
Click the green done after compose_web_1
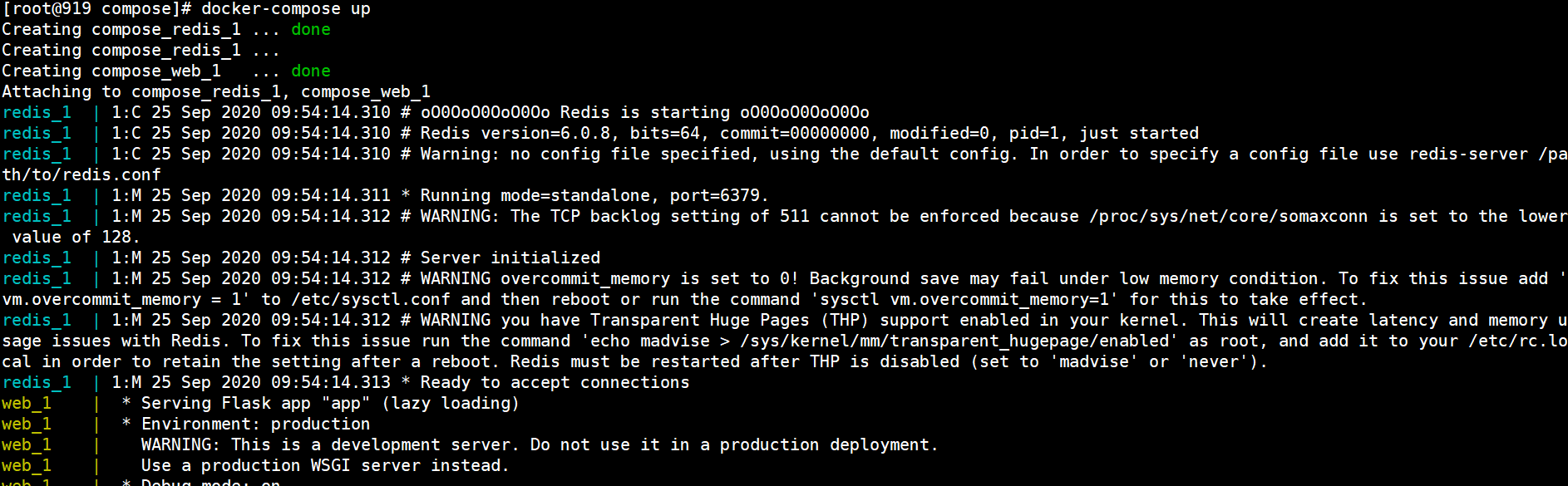click(x=311, y=71)
